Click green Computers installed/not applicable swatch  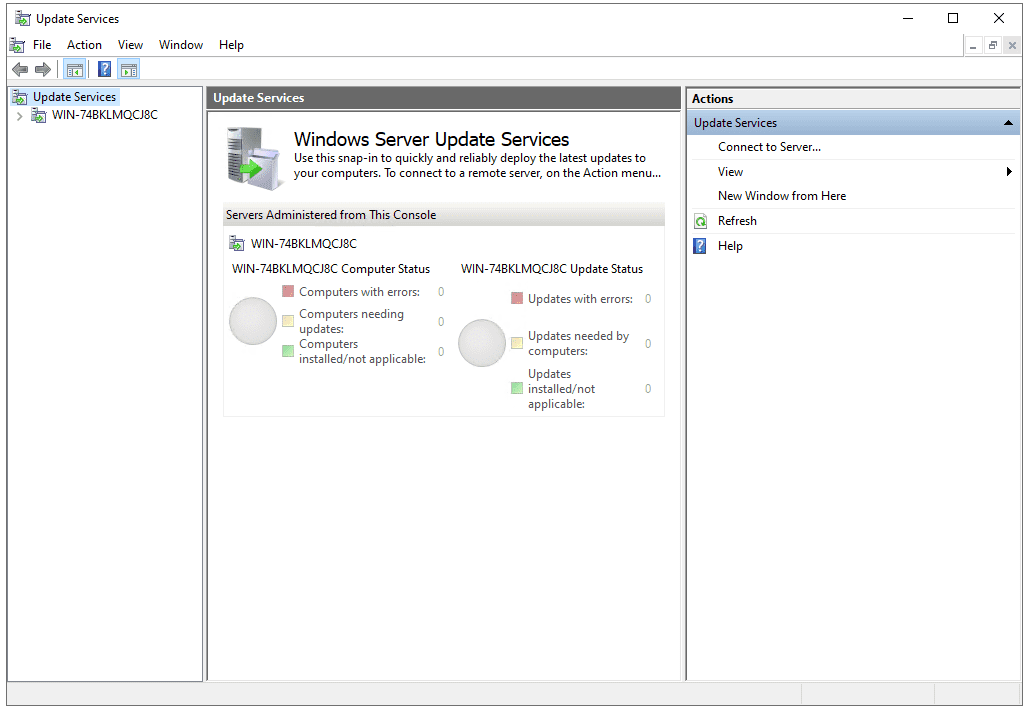pos(288,351)
